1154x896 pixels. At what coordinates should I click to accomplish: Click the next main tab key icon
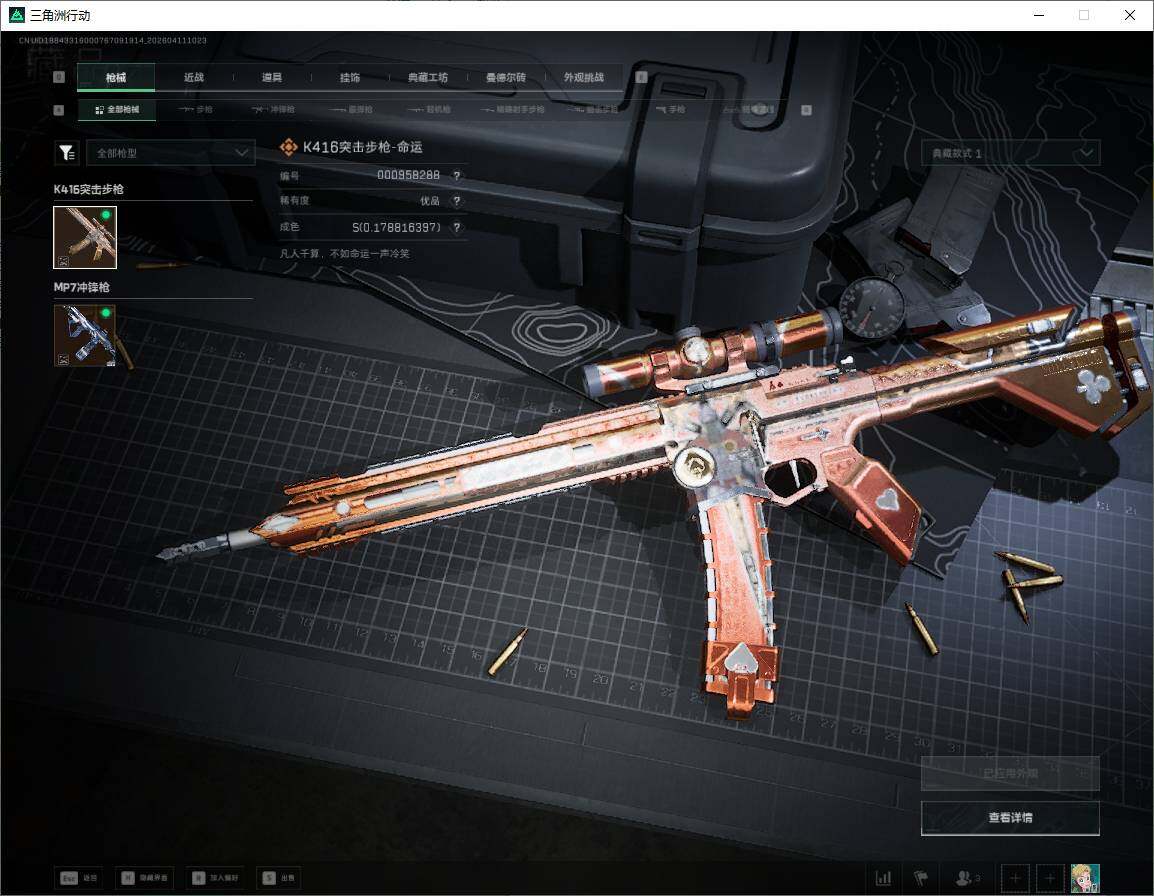(641, 77)
